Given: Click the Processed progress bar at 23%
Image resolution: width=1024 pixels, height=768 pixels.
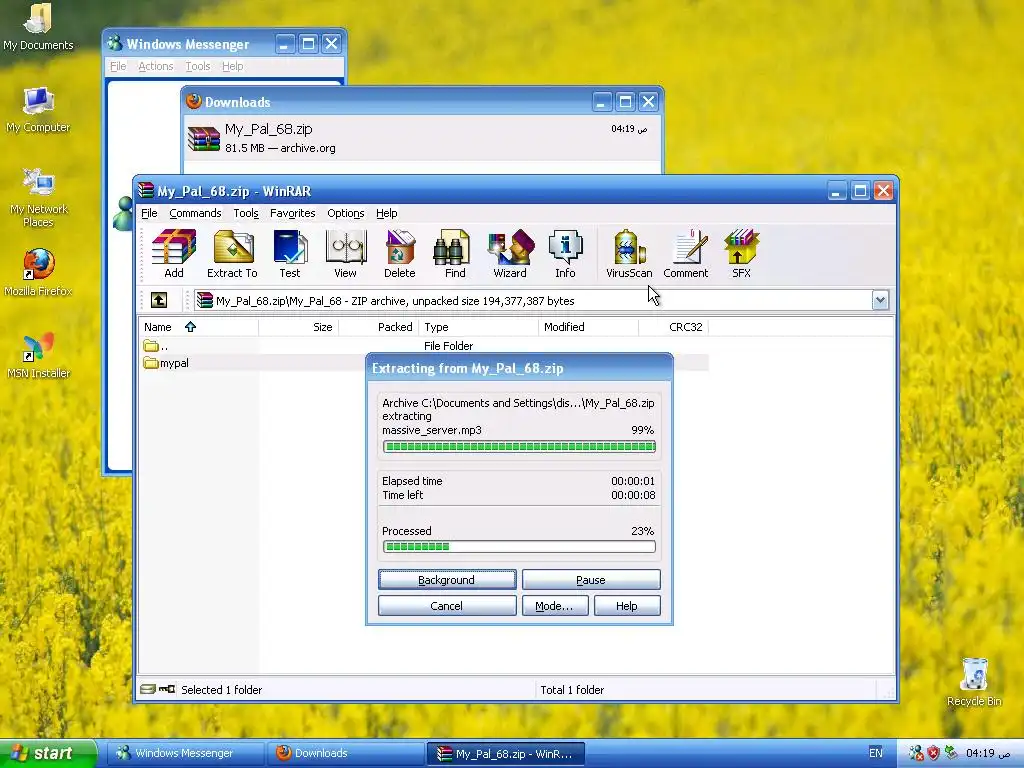Looking at the screenshot, I should coord(519,547).
